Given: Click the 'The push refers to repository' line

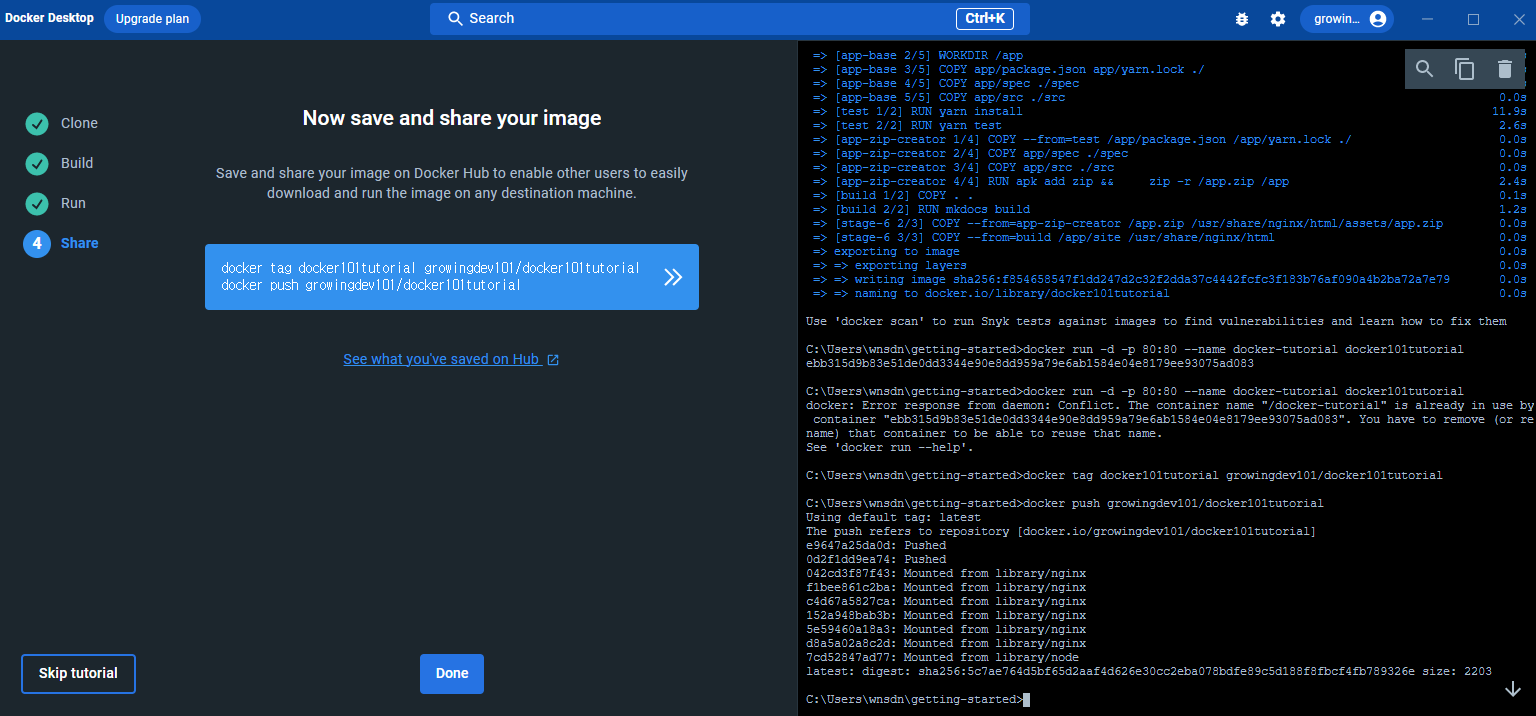Looking at the screenshot, I should 1061,531.
